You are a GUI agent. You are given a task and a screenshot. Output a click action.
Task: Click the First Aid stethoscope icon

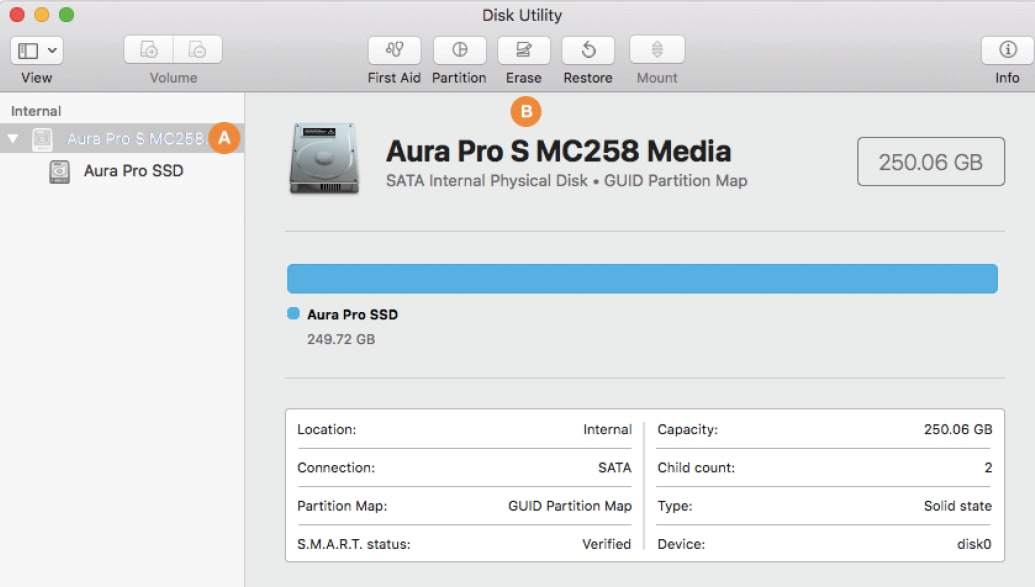(394, 50)
